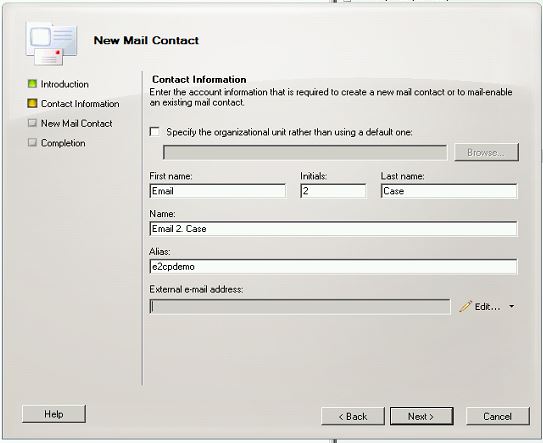This screenshot has width=543, height=443.
Task: Select Completion step label
Action: pos(63,143)
